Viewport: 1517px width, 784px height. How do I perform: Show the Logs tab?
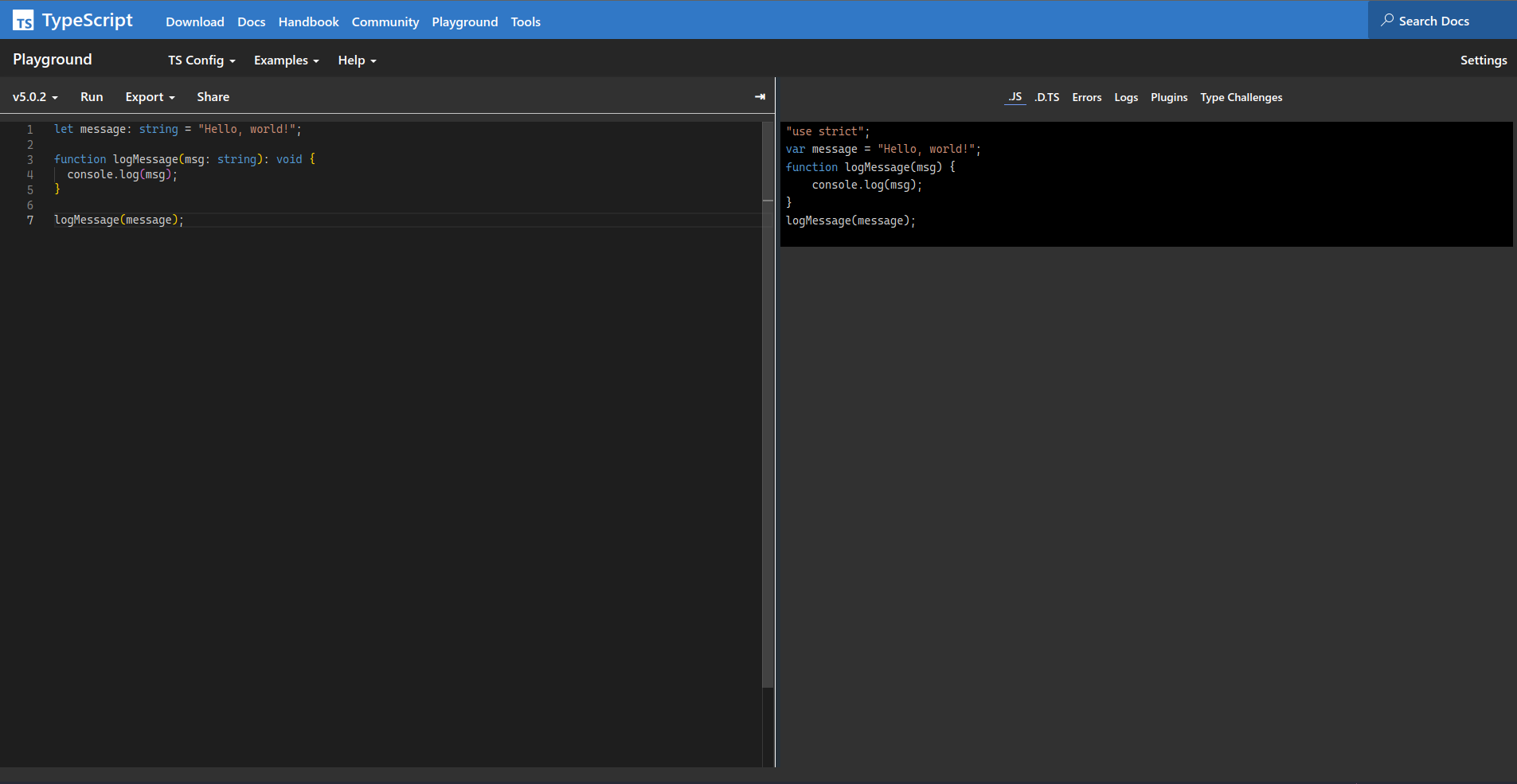point(1126,97)
